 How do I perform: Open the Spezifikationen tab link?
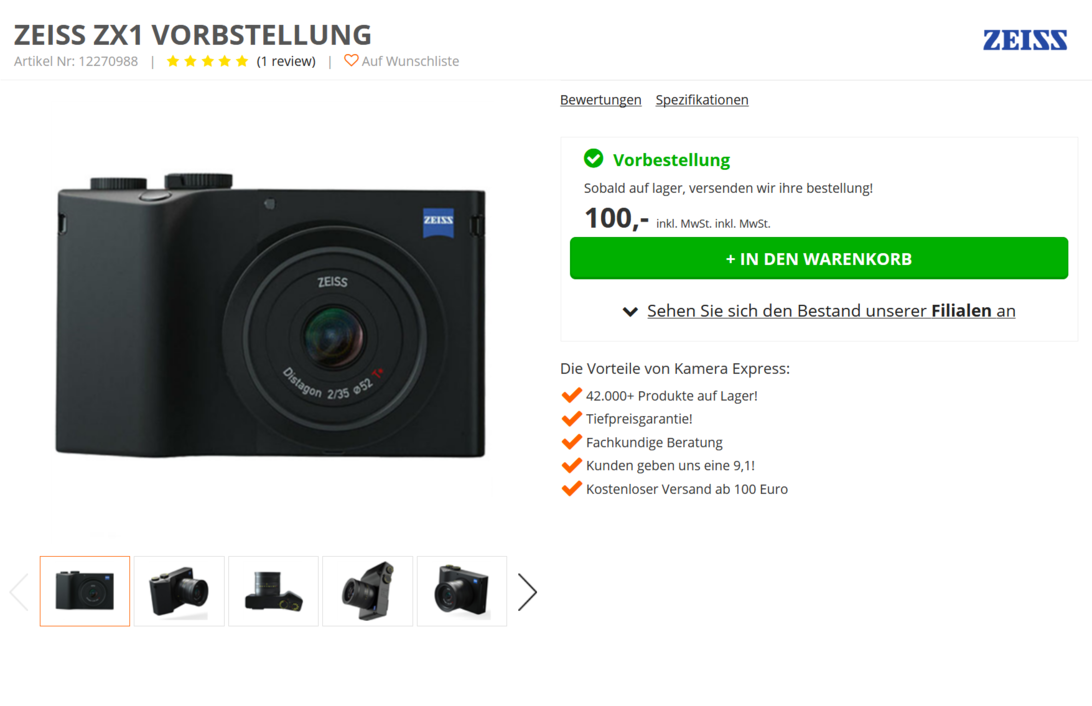[x=702, y=100]
